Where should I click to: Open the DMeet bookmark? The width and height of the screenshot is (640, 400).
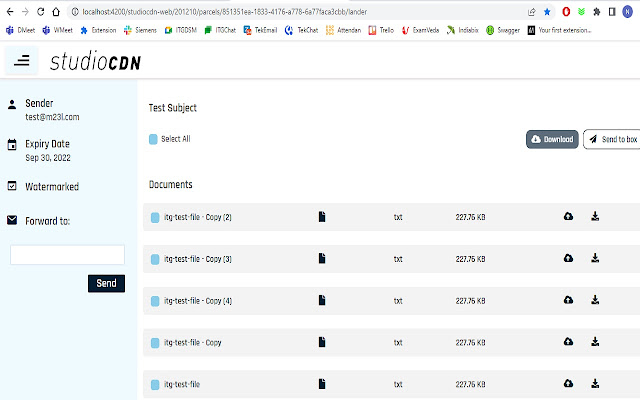coord(20,30)
